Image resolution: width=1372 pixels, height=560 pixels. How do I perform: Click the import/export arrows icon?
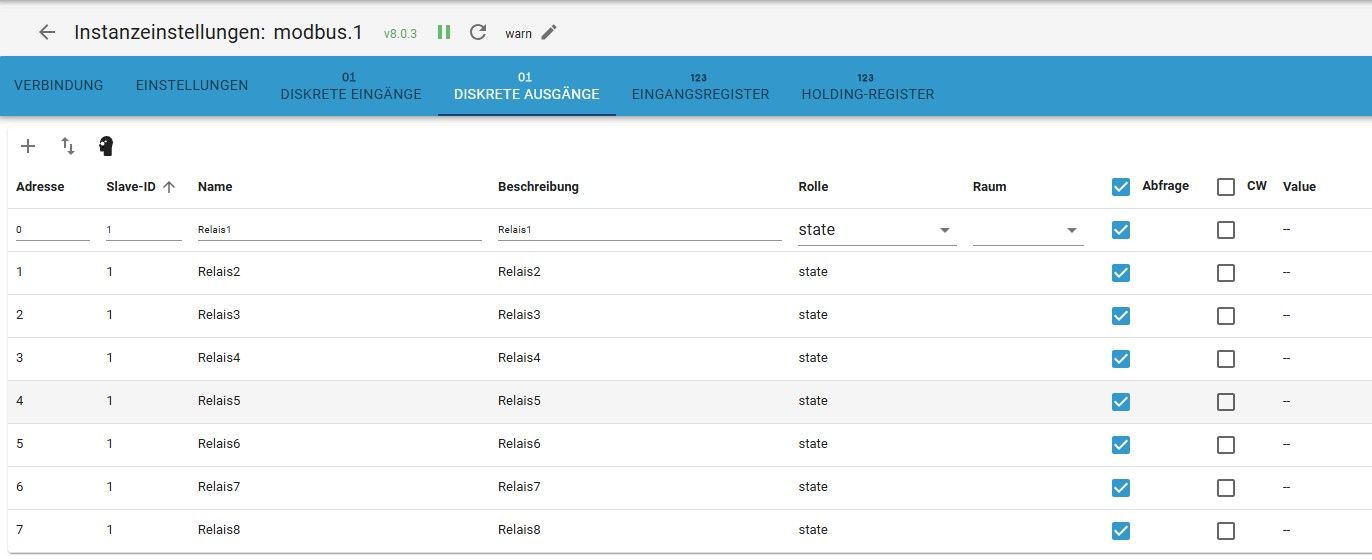(68, 146)
